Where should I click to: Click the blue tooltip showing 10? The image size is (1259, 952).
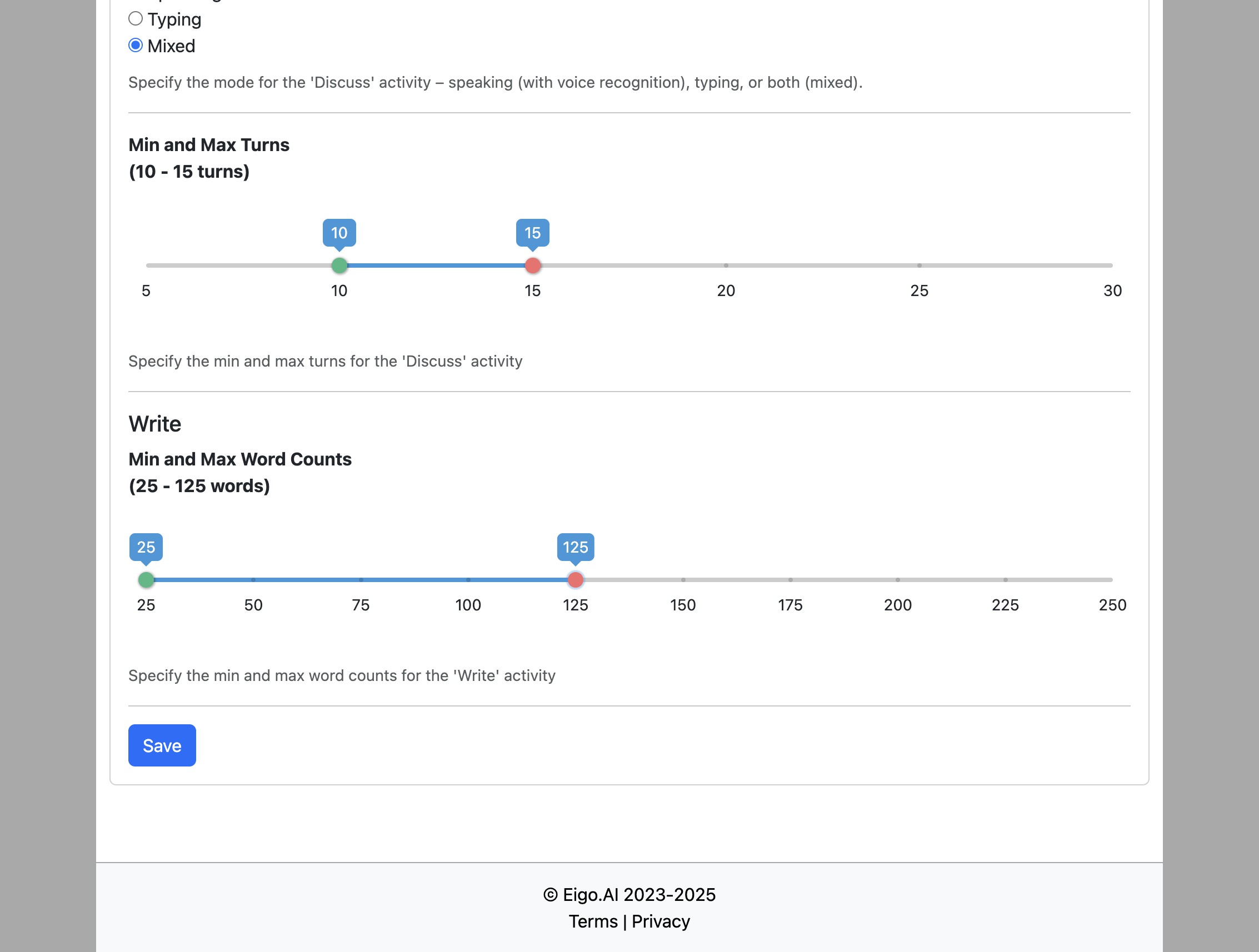339,233
